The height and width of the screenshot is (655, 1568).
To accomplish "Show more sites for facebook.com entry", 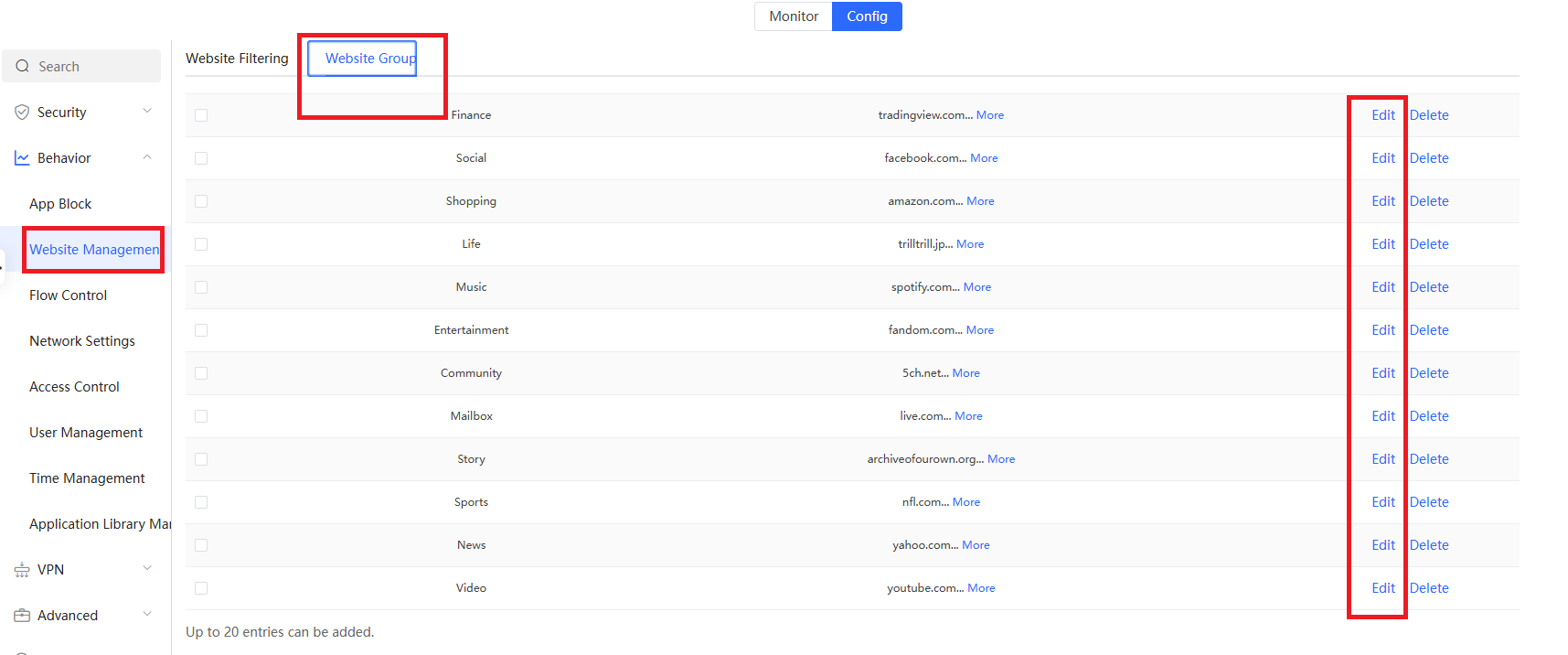I will click(x=984, y=158).
